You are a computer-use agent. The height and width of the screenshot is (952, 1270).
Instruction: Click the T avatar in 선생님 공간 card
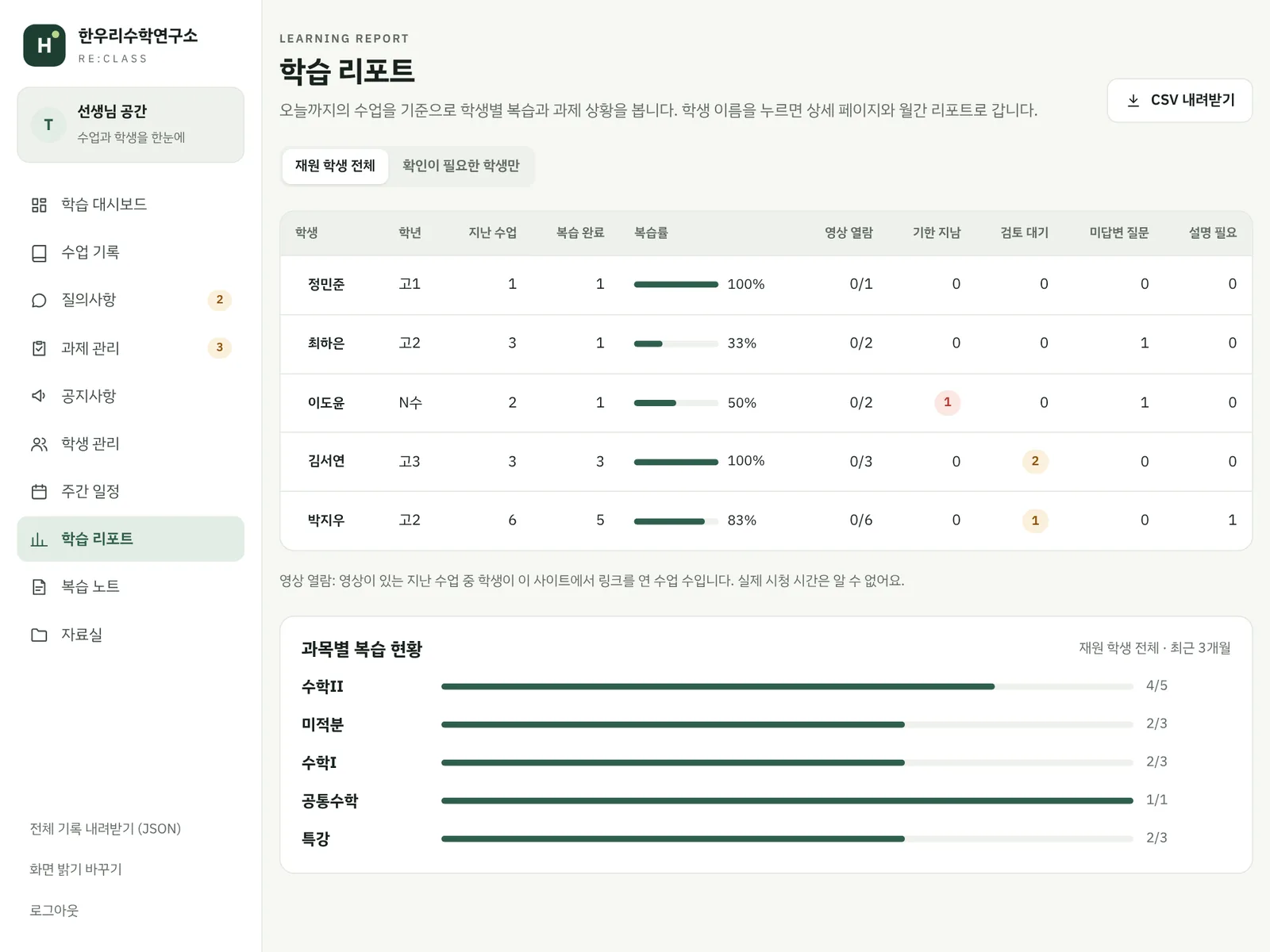[48, 125]
